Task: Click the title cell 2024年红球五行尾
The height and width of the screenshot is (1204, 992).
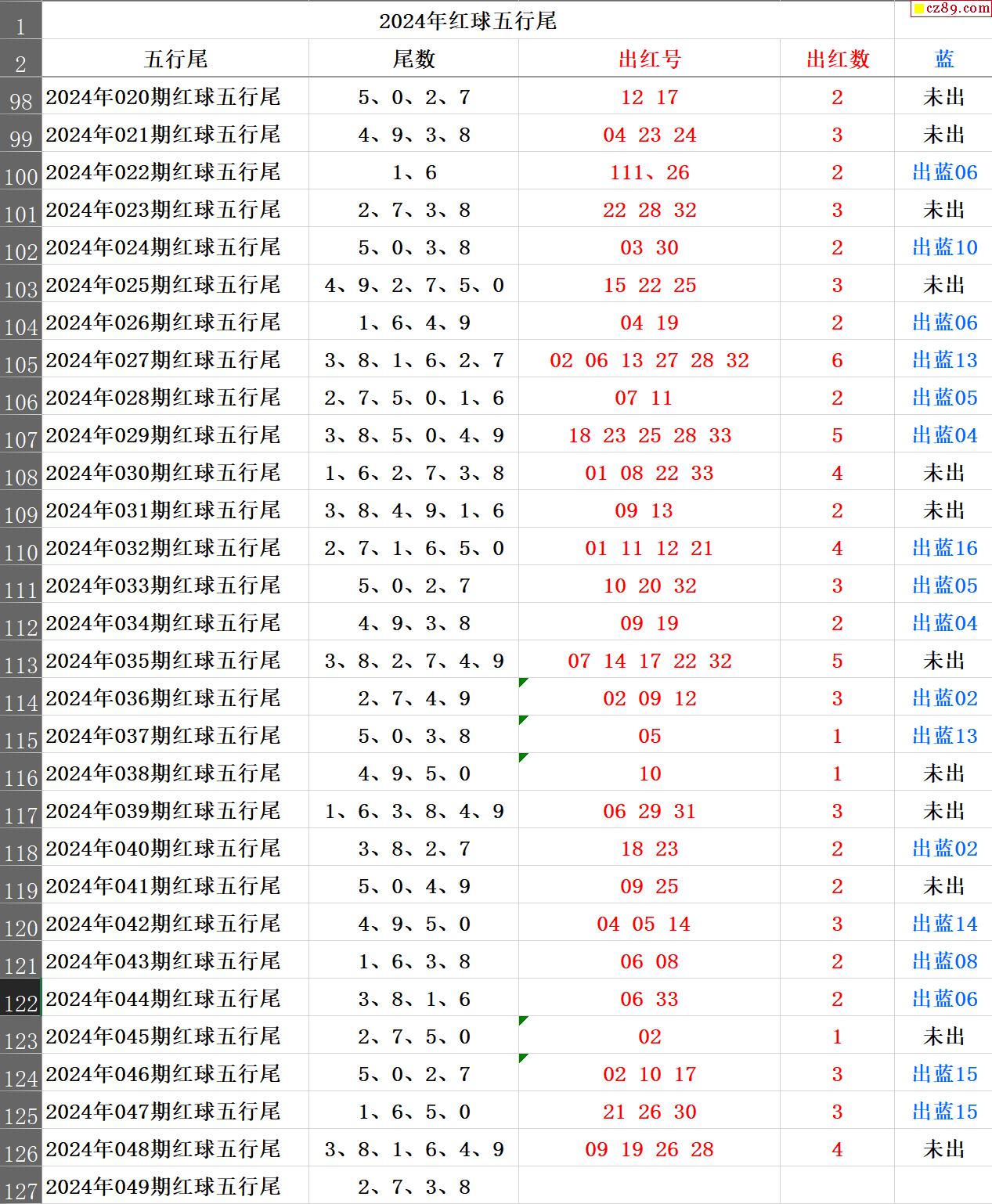Action: 467,21
